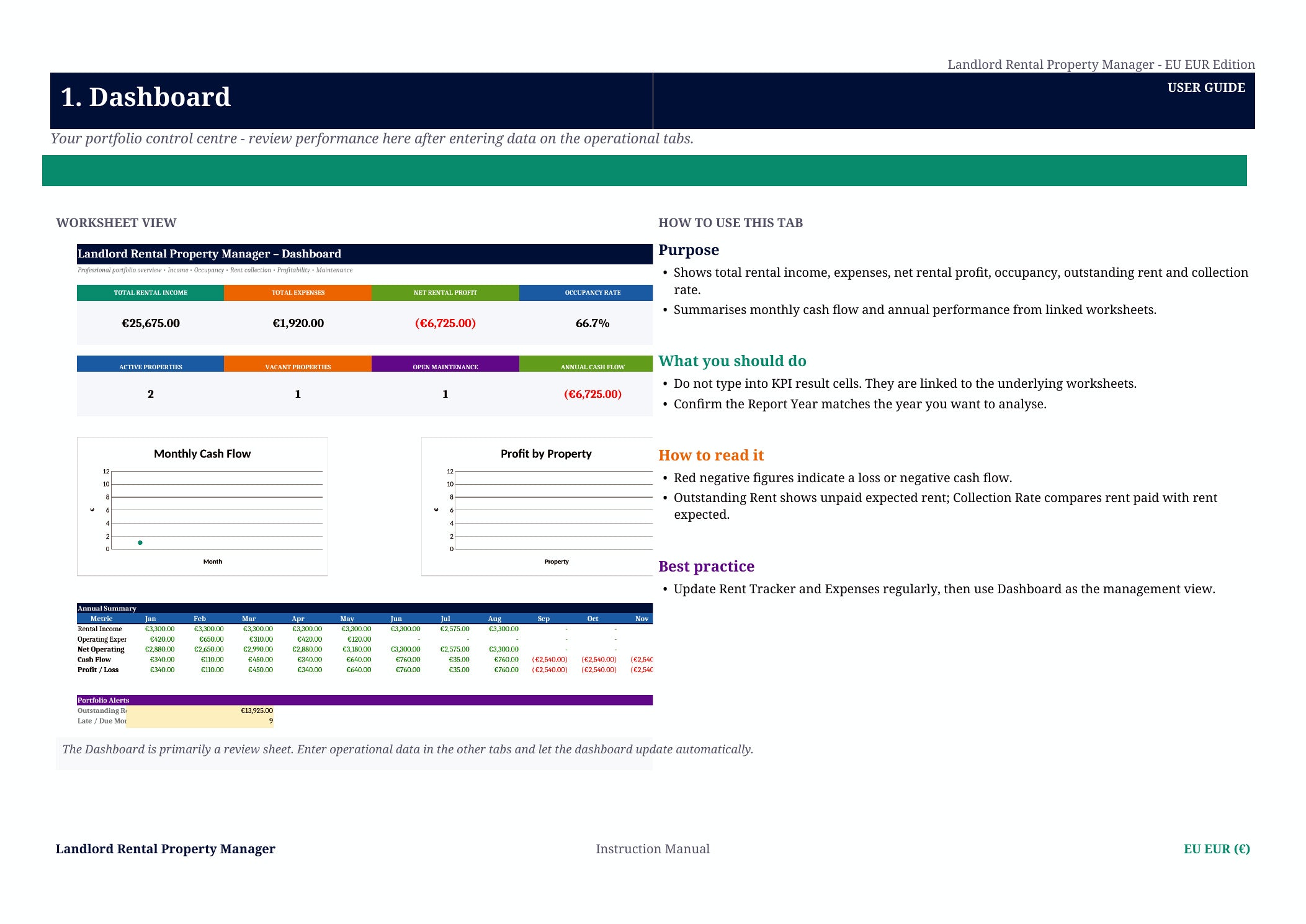Click the 'Confirm the Report Year' bullet

(860, 404)
